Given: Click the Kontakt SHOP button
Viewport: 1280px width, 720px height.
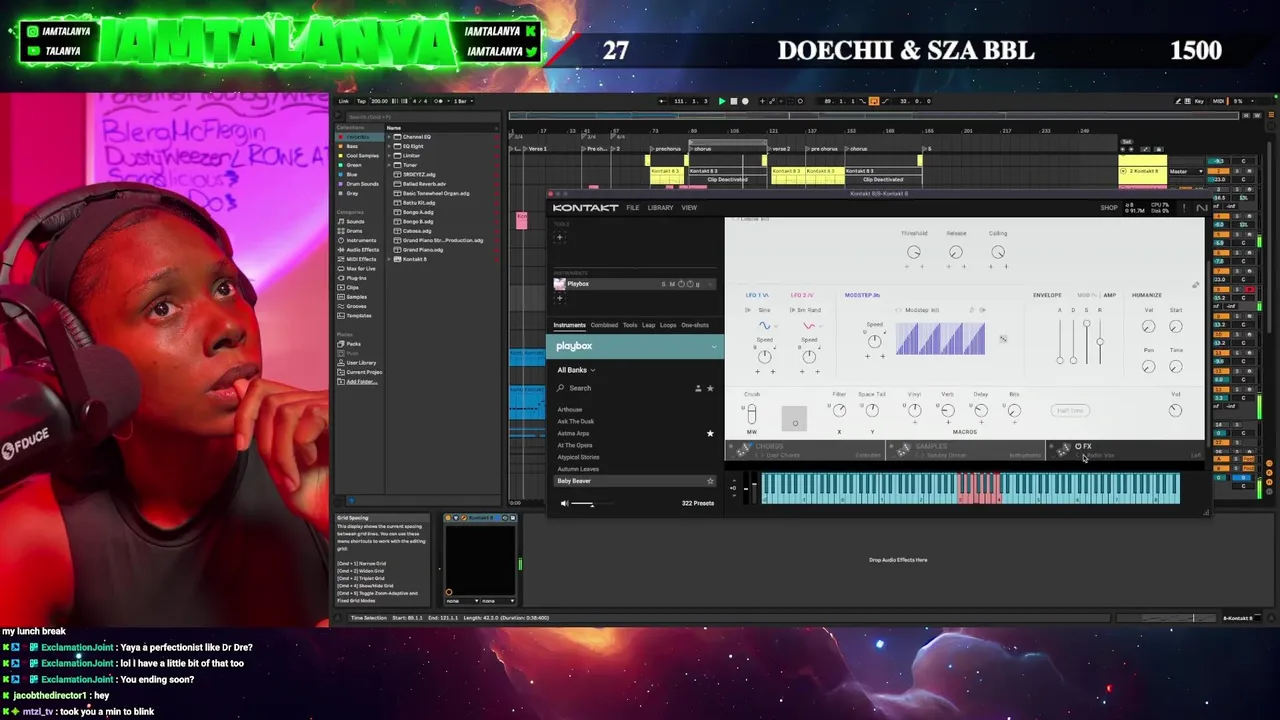Looking at the screenshot, I should (1109, 208).
